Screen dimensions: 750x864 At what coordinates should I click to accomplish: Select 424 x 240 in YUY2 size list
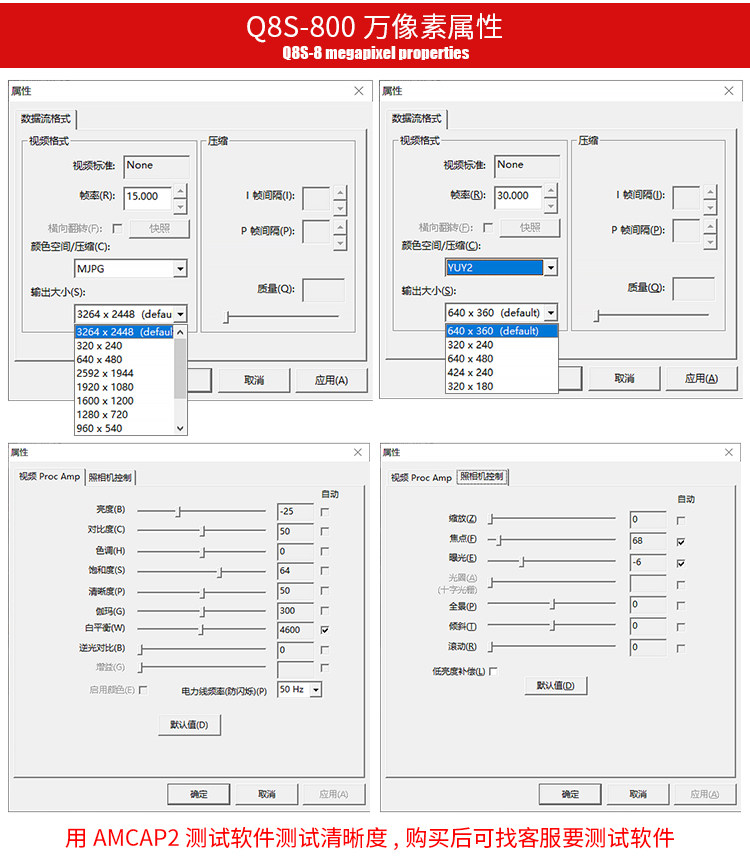501,372
